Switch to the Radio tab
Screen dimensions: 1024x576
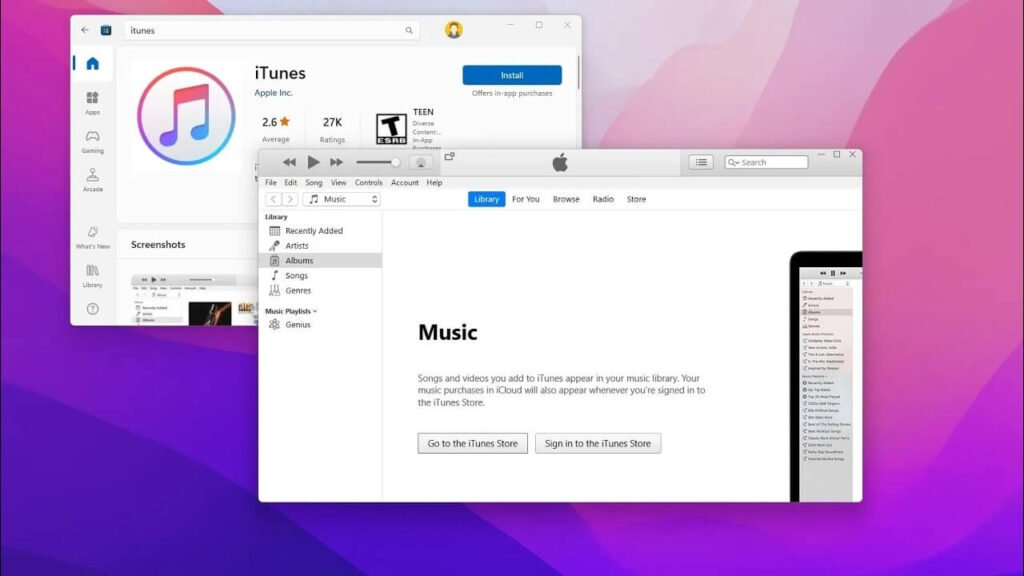(603, 199)
